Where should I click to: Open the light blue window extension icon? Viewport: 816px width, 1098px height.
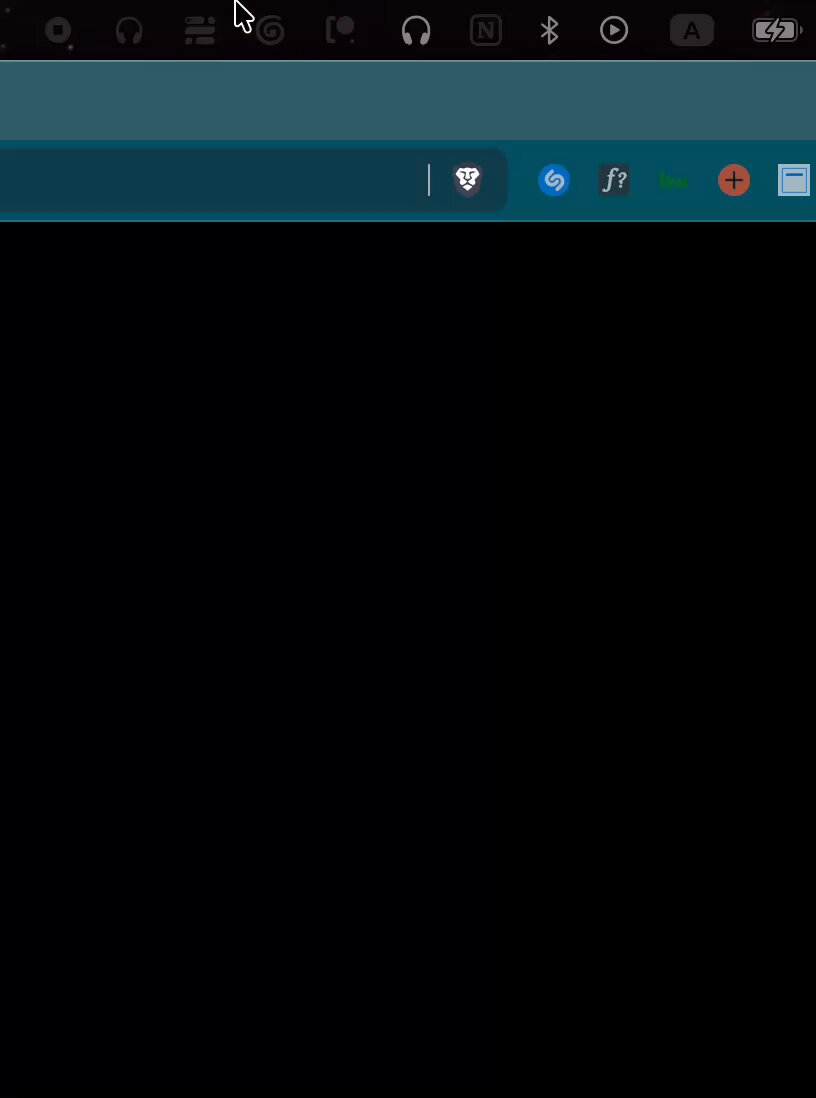794,181
